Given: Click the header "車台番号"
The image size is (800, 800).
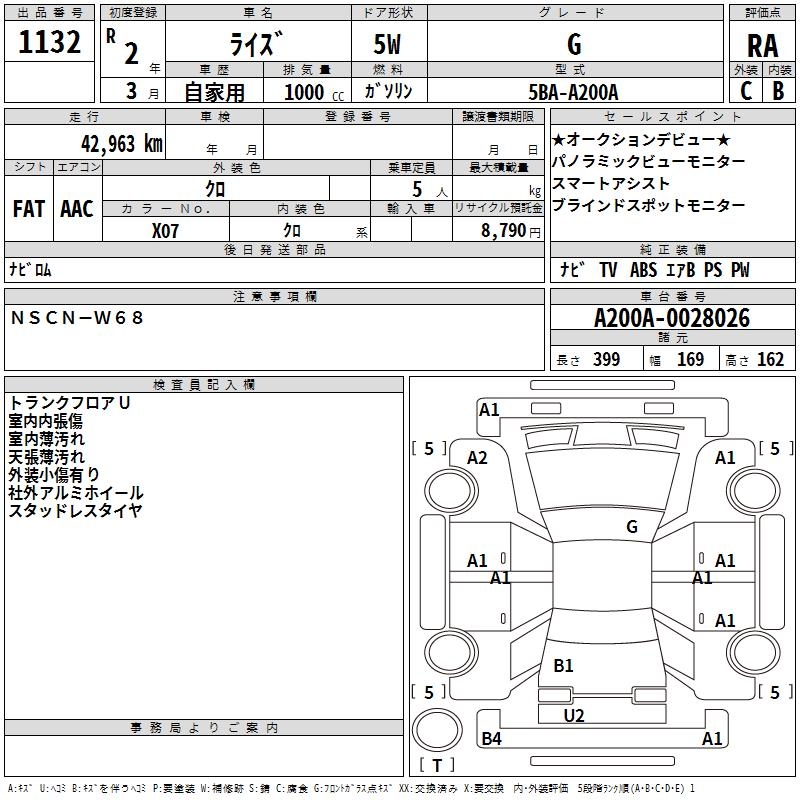Looking at the screenshot, I should point(672,296).
